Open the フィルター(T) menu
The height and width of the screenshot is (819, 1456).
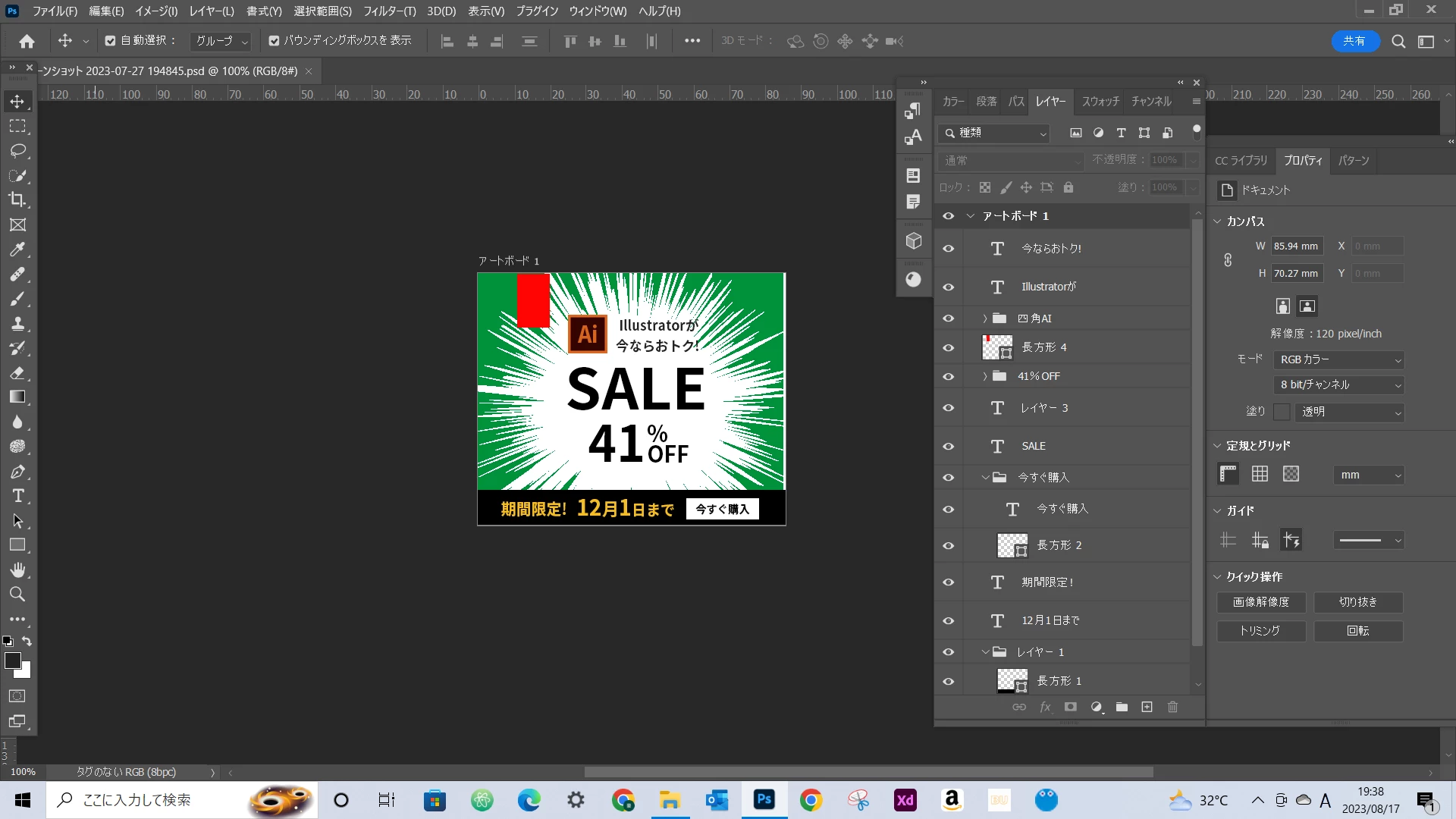pyautogui.click(x=389, y=11)
